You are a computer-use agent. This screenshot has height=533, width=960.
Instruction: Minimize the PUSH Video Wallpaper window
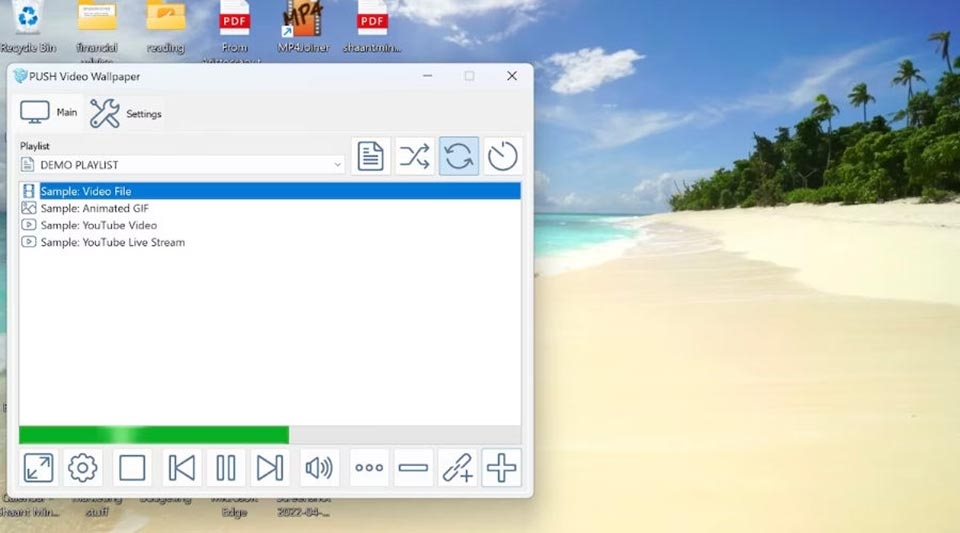click(x=427, y=76)
